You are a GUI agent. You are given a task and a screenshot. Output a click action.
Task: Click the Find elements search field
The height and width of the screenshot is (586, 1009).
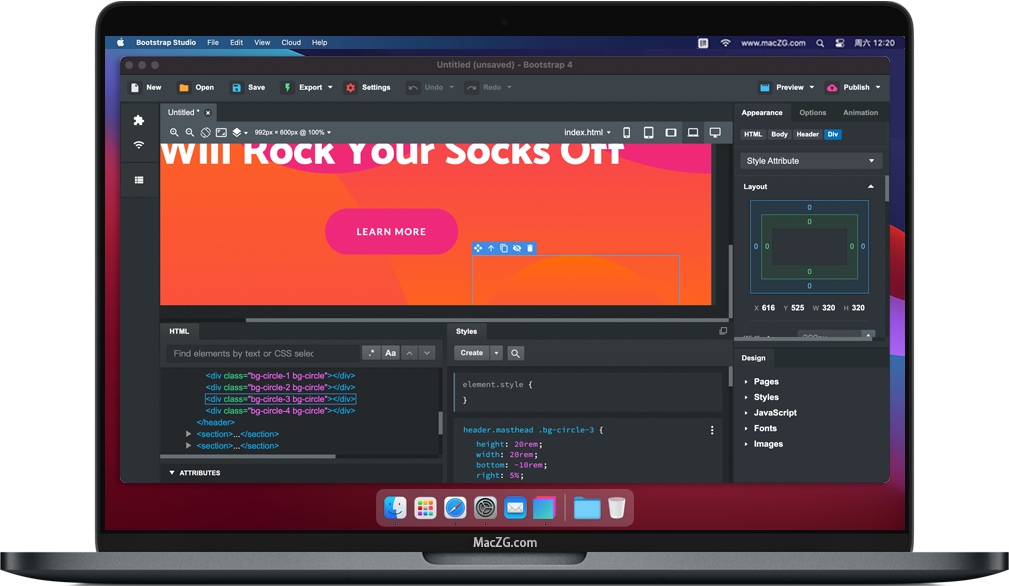(263, 353)
